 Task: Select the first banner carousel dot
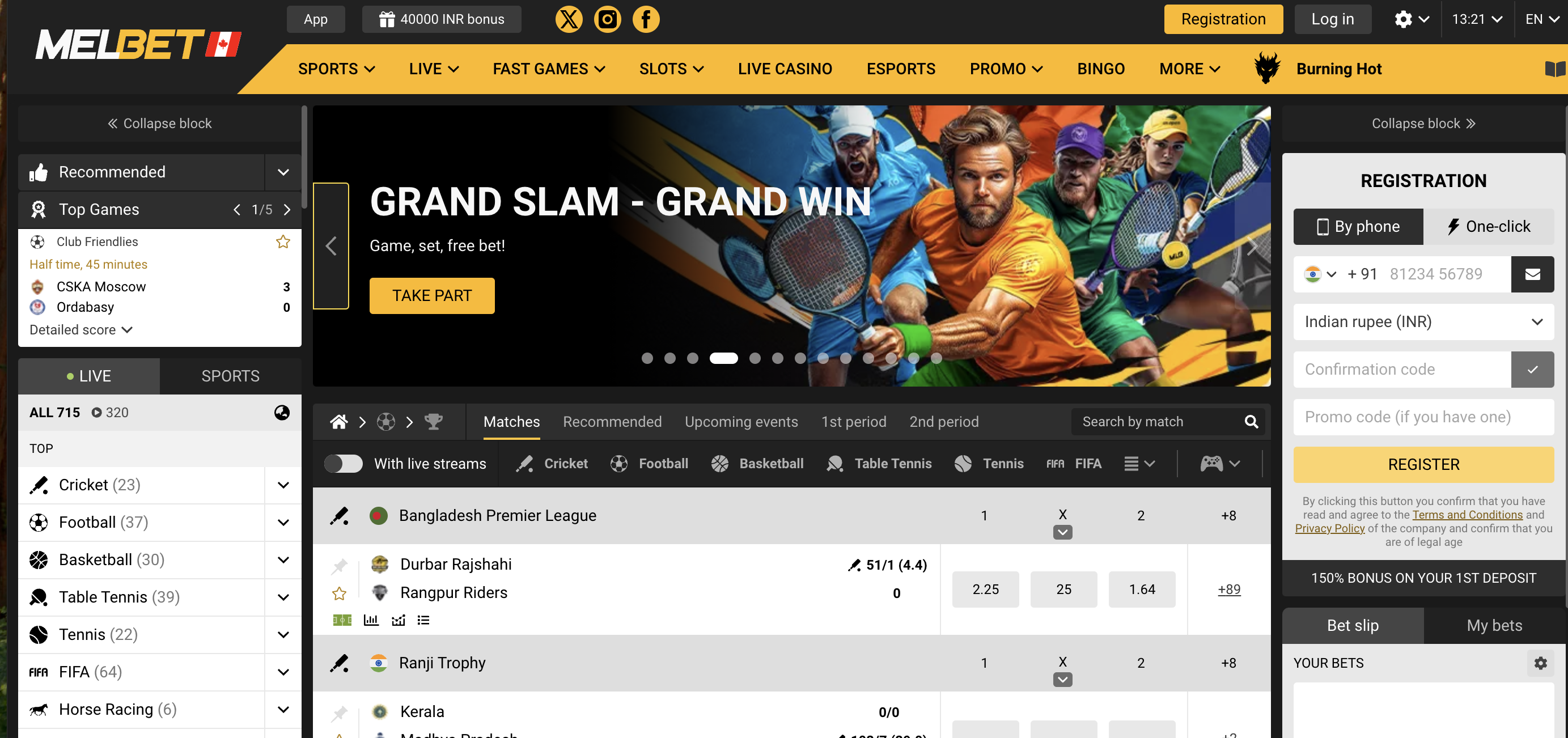[647, 358]
